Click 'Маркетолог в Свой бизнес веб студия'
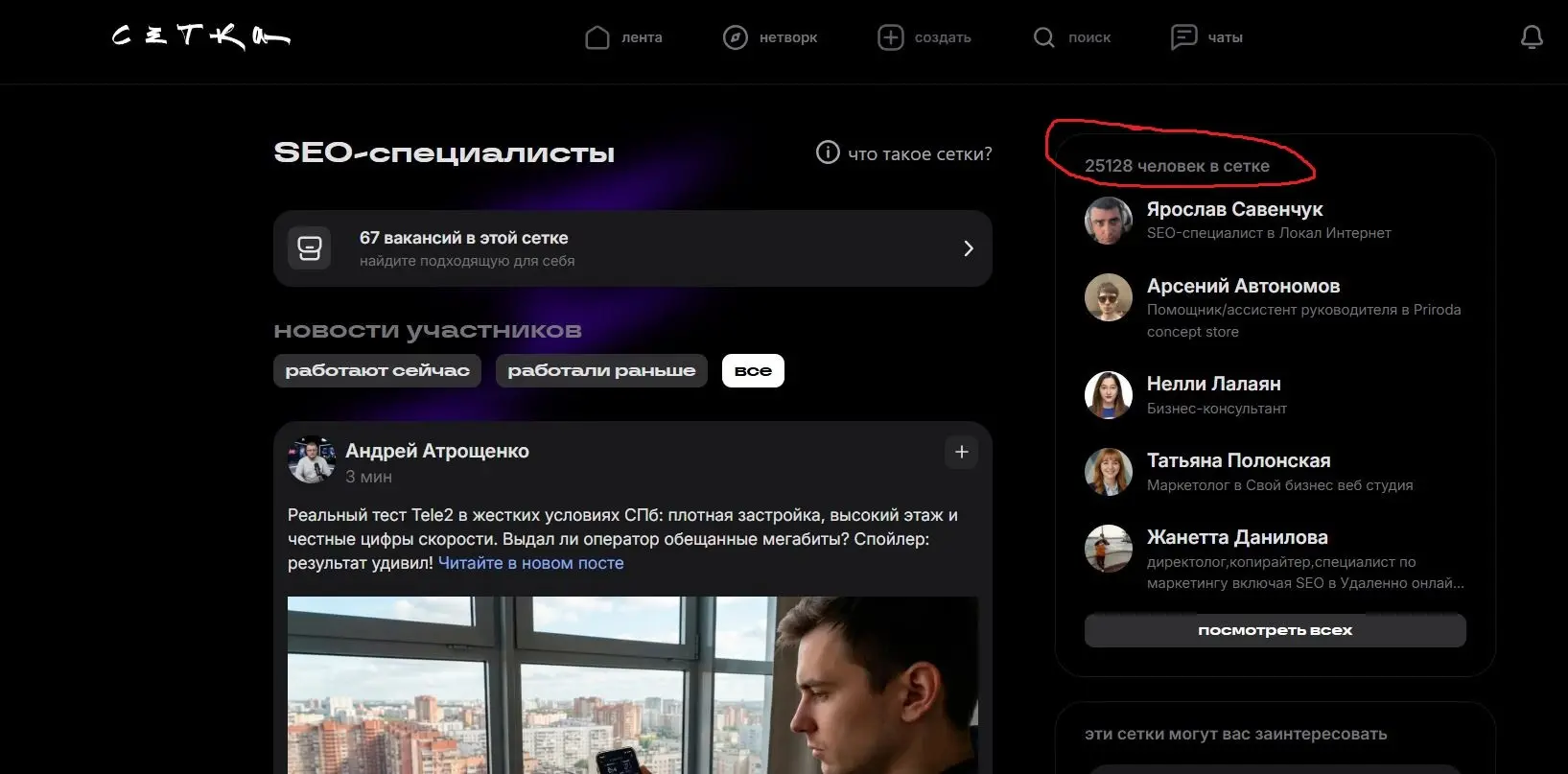Screen dimensions: 1568x774 [1279, 485]
